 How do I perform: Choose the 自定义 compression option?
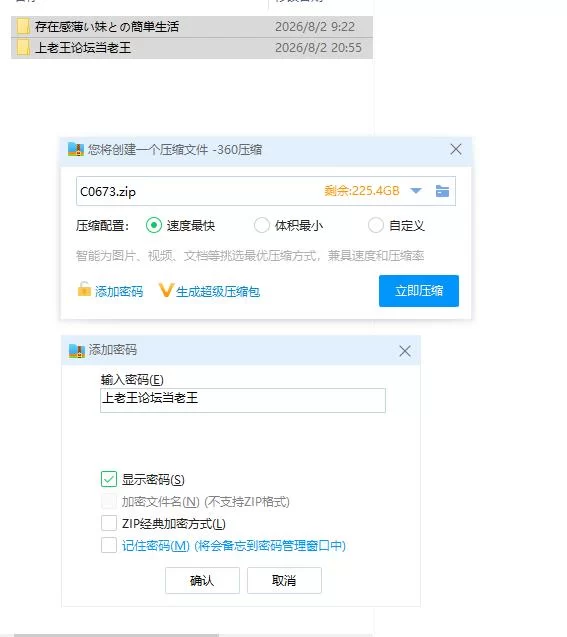[375, 225]
